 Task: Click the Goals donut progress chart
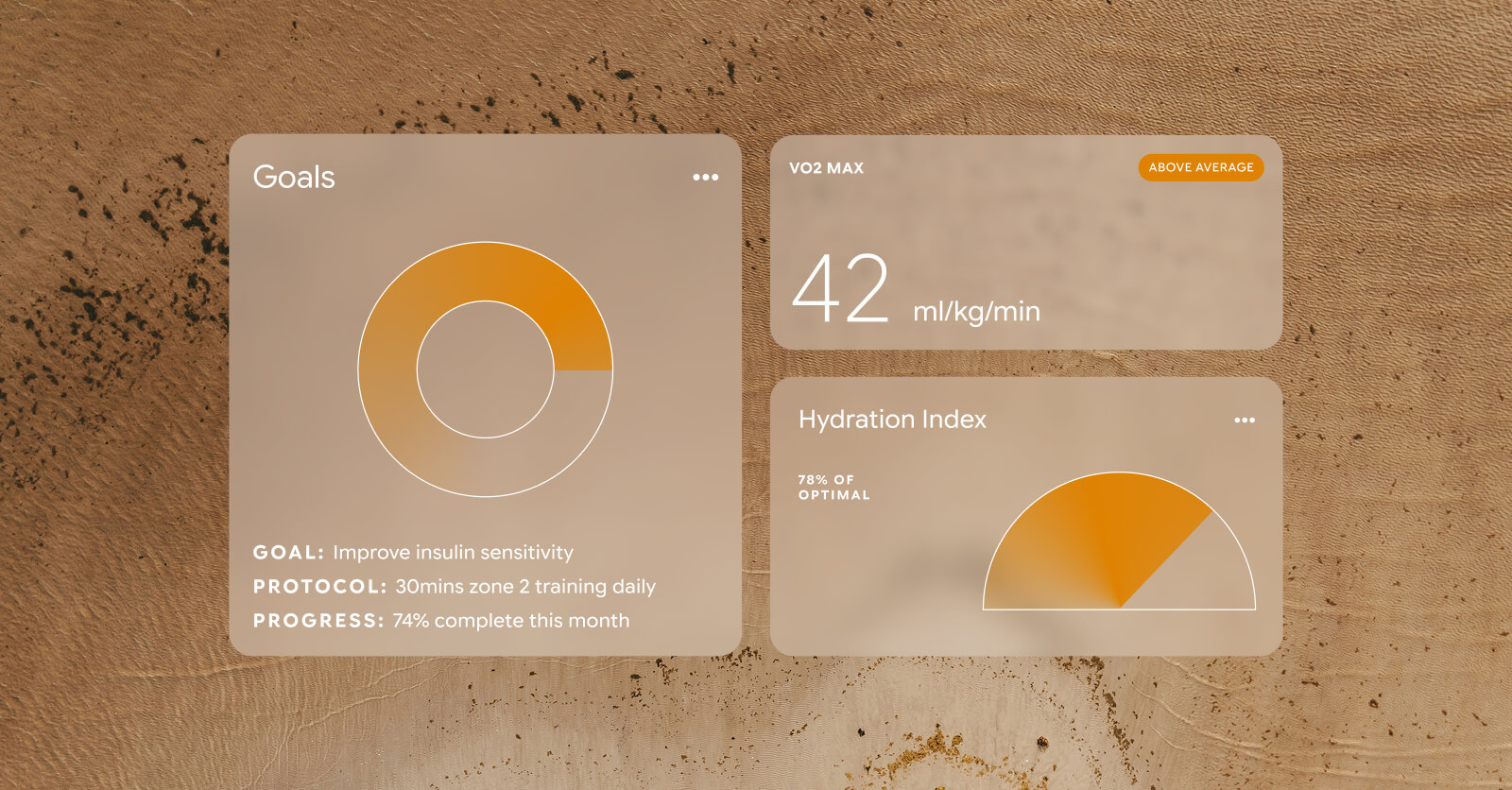tap(485, 369)
